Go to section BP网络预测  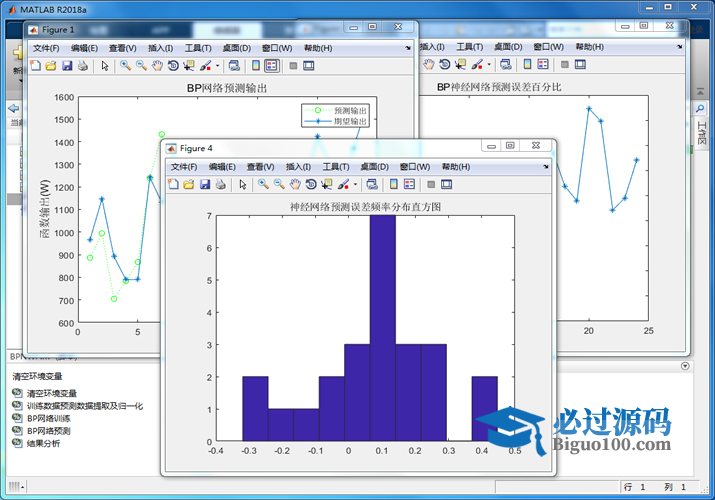click(49, 431)
